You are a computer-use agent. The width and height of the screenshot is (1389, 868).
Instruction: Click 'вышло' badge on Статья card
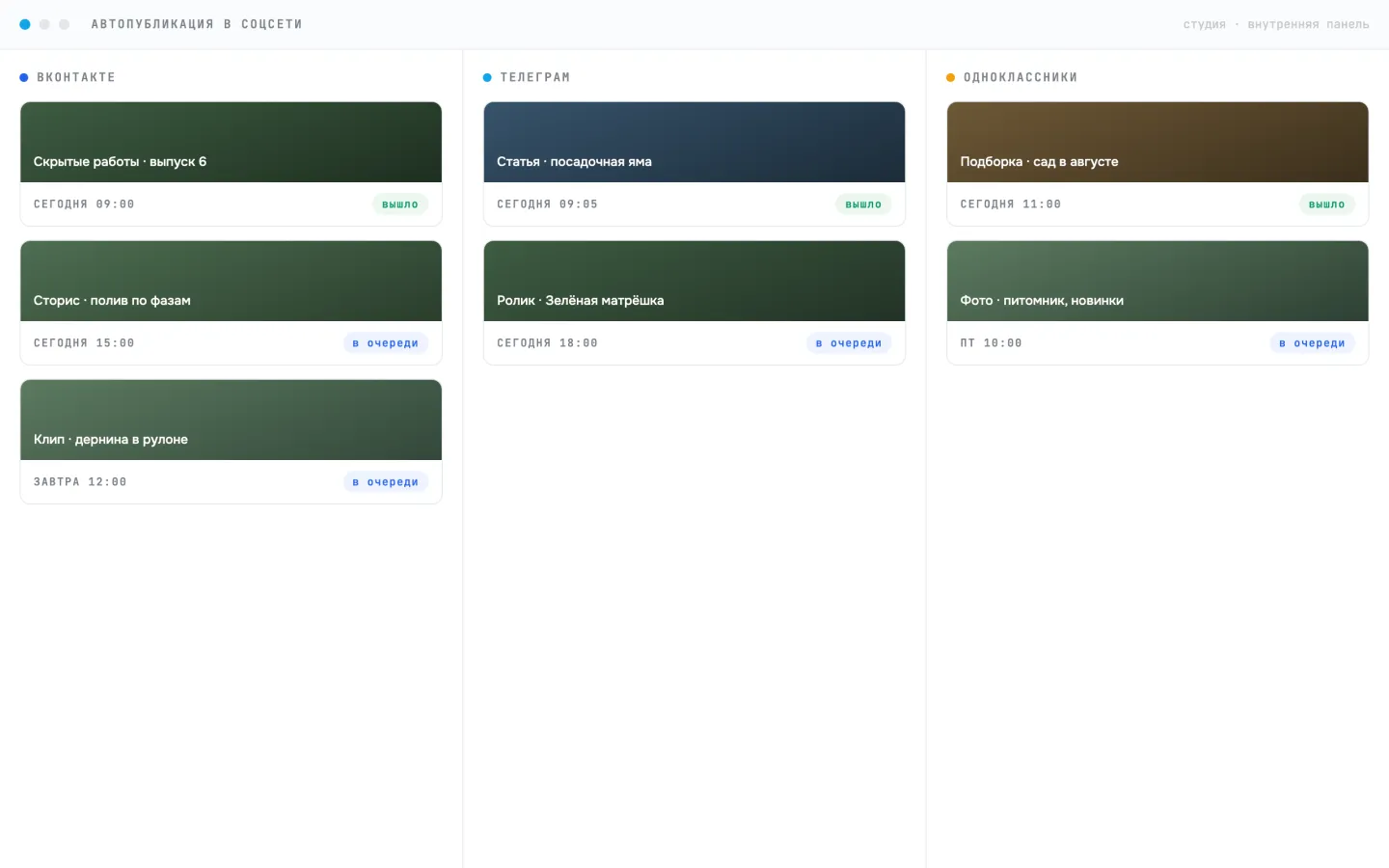[x=863, y=204]
